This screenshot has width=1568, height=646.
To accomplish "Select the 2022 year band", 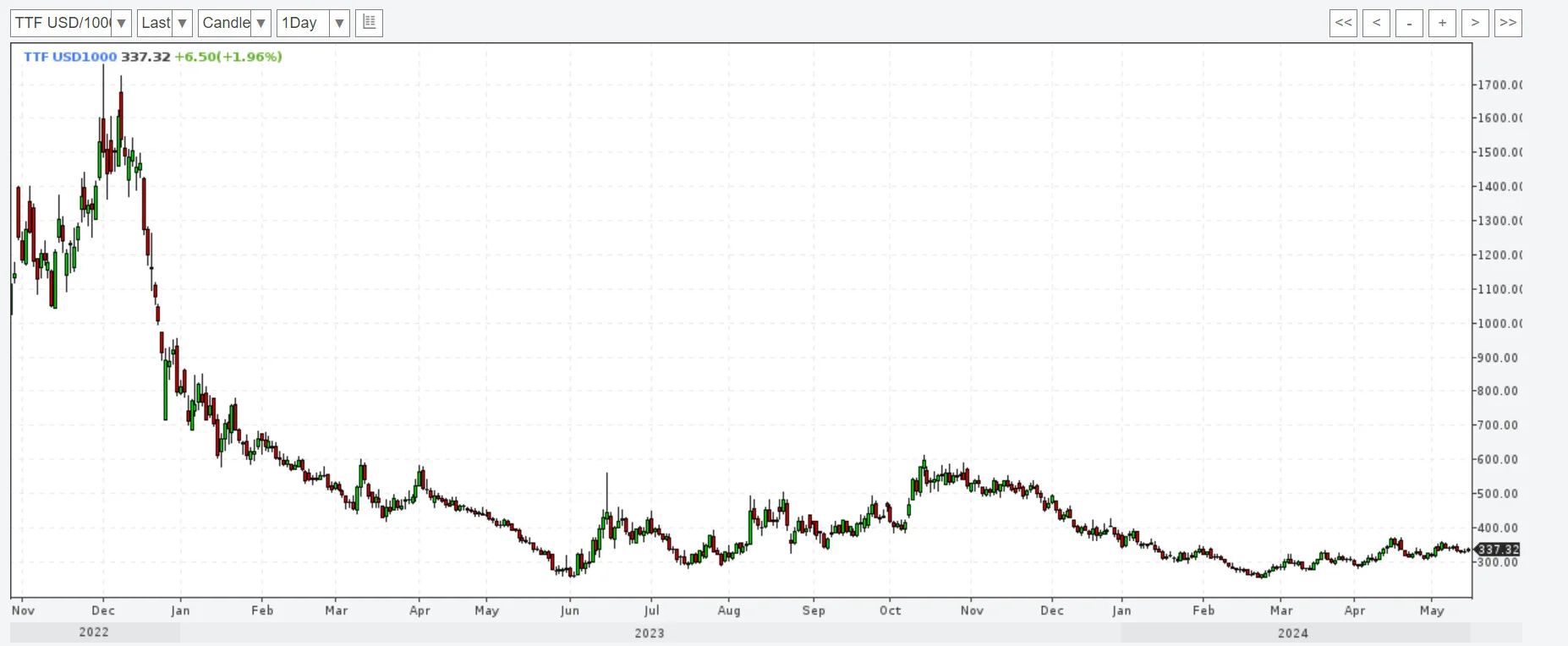I will 94,632.
